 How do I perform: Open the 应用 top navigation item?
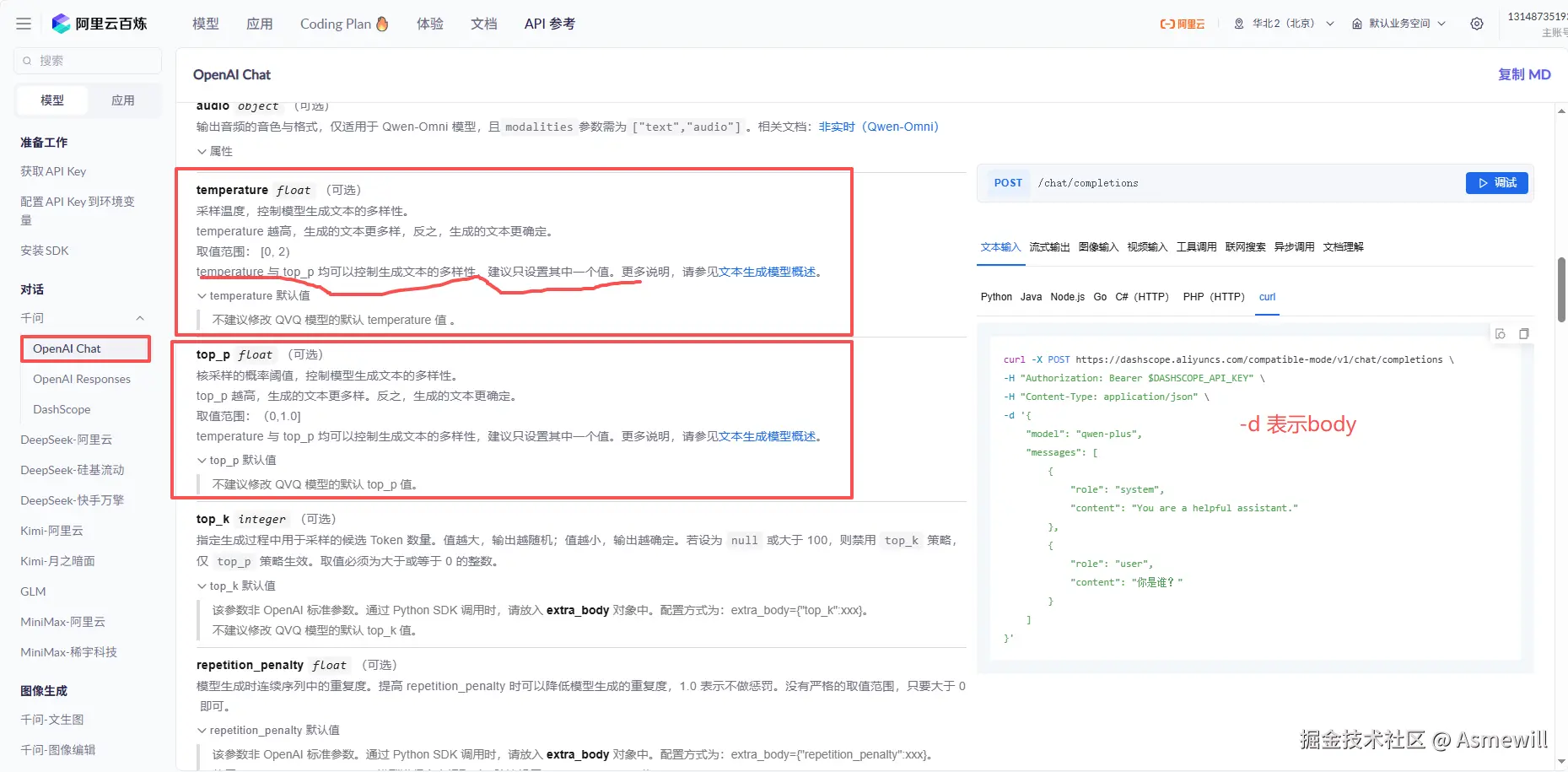(x=260, y=24)
